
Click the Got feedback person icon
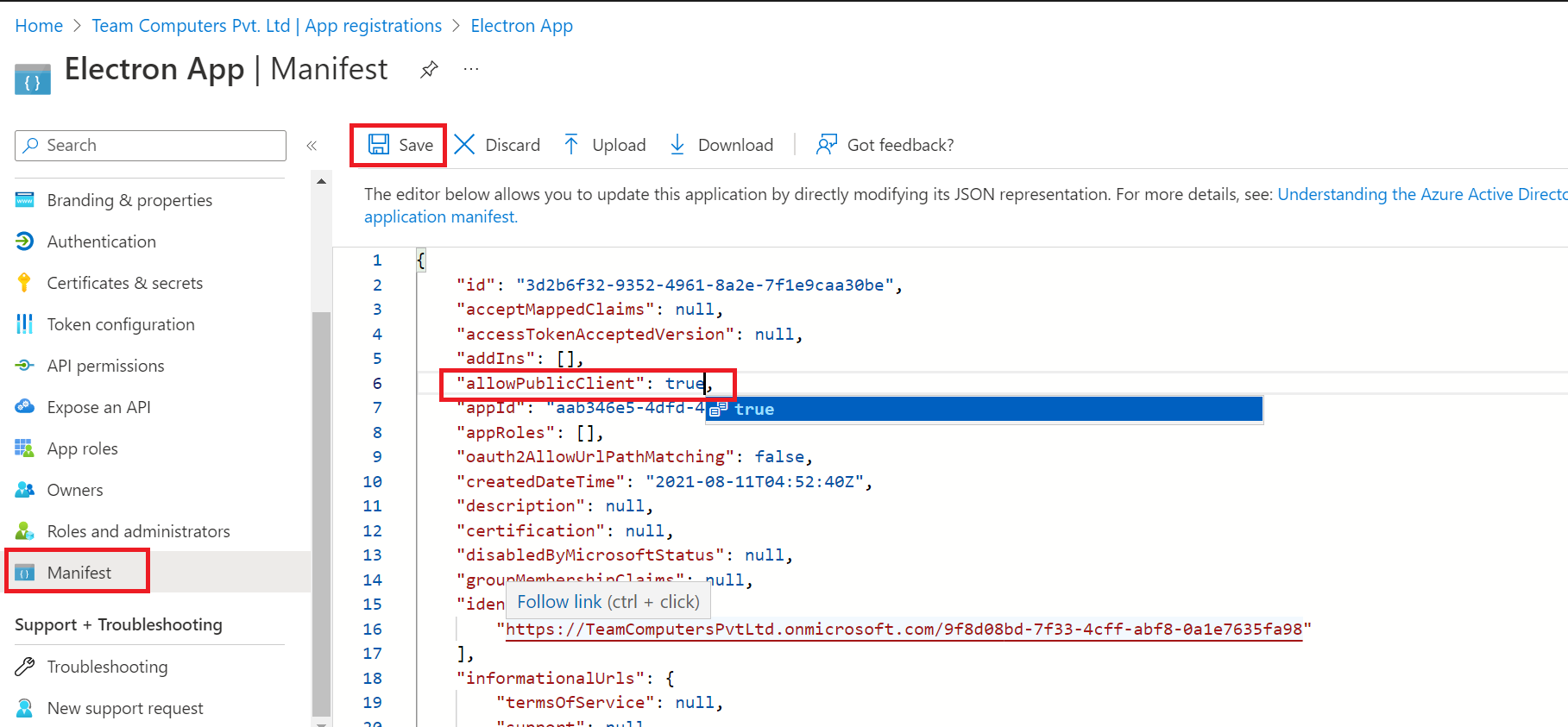827,144
